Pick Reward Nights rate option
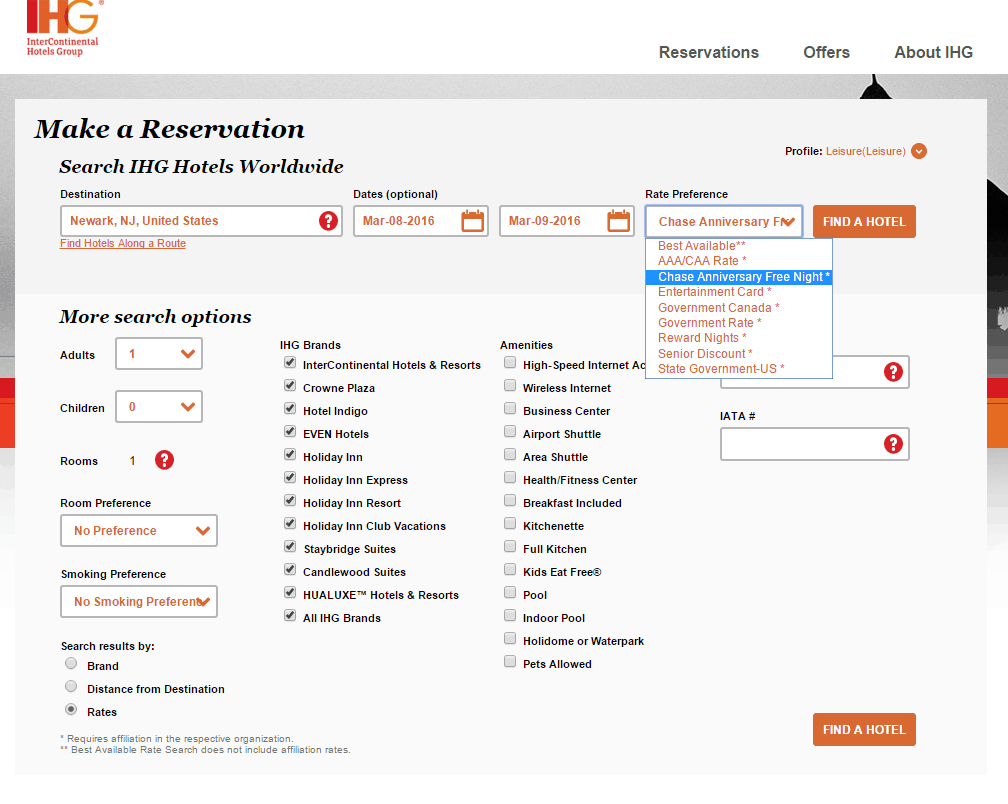 point(739,338)
